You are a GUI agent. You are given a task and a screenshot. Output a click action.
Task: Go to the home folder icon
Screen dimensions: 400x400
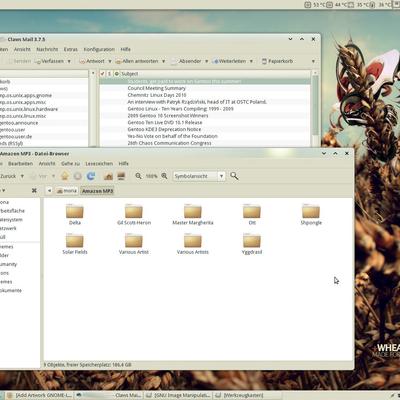point(108,176)
